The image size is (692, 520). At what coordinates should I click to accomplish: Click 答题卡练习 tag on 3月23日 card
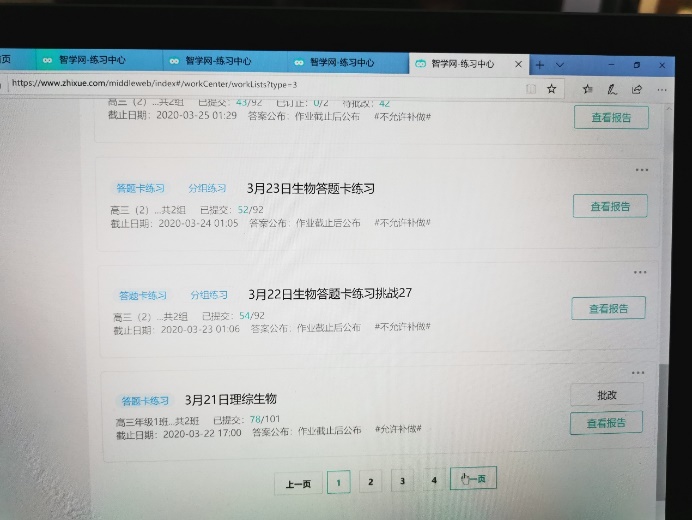click(x=140, y=188)
